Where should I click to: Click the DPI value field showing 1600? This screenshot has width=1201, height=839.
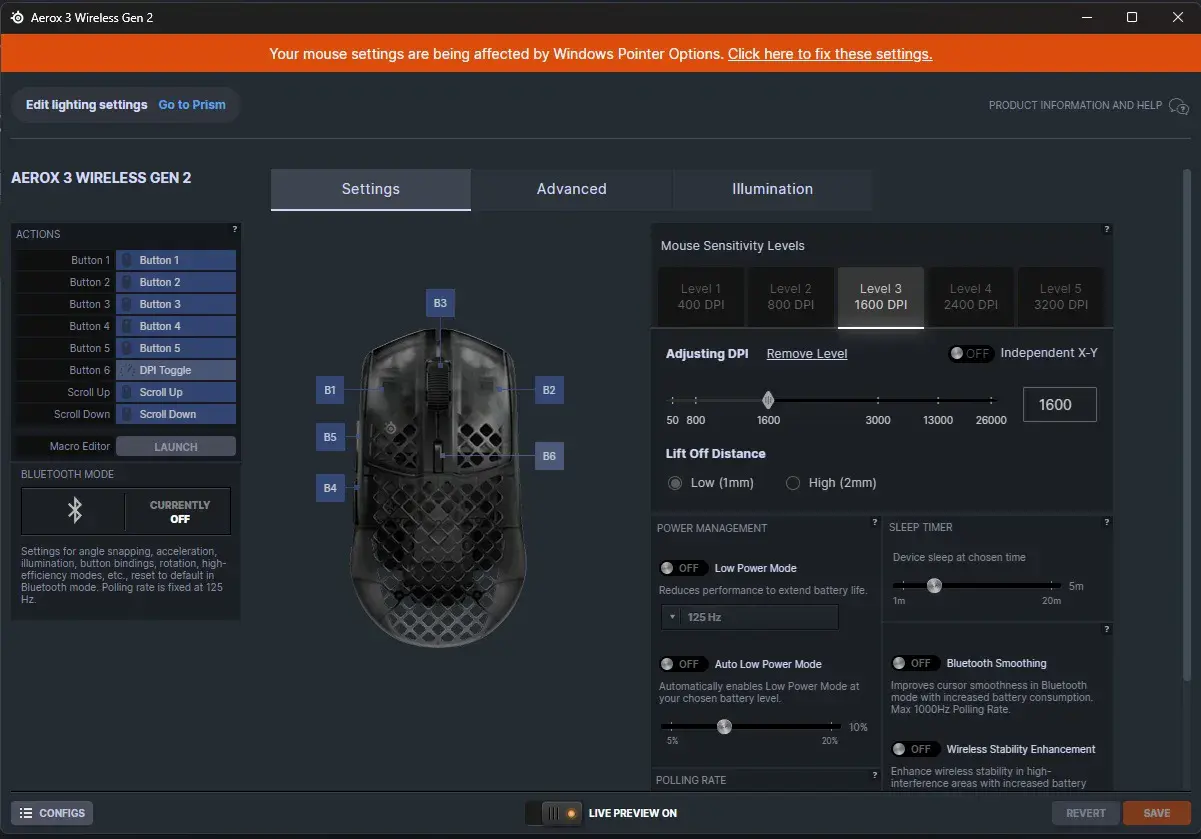[x=1060, y=405]
